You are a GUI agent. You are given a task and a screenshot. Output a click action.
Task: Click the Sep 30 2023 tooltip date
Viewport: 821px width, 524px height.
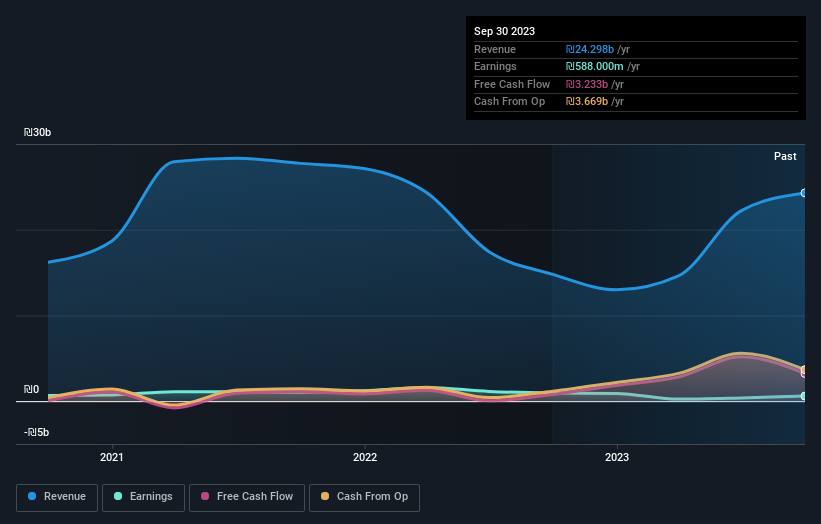tap(504, 31)
